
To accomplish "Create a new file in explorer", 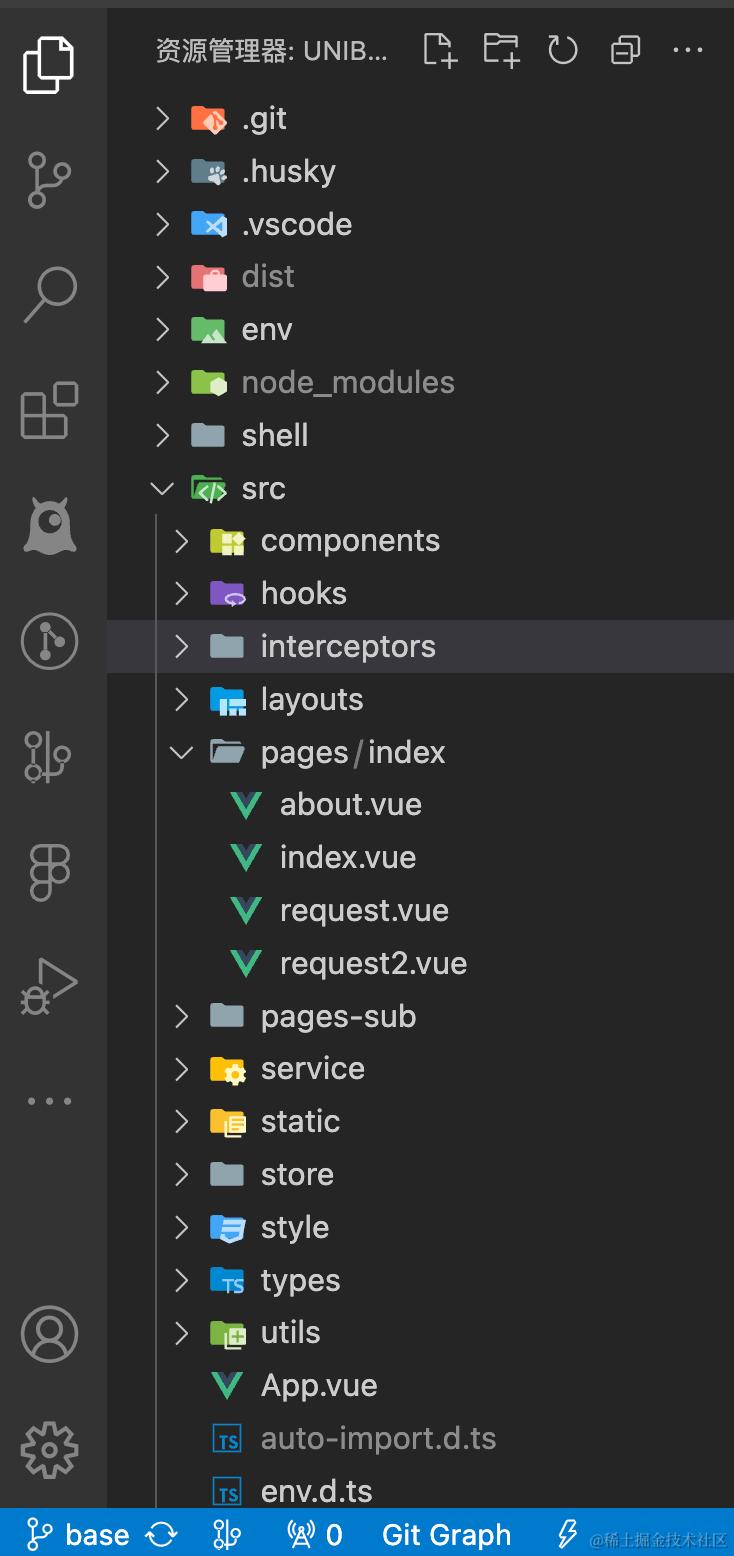I will tap(439, 49).
